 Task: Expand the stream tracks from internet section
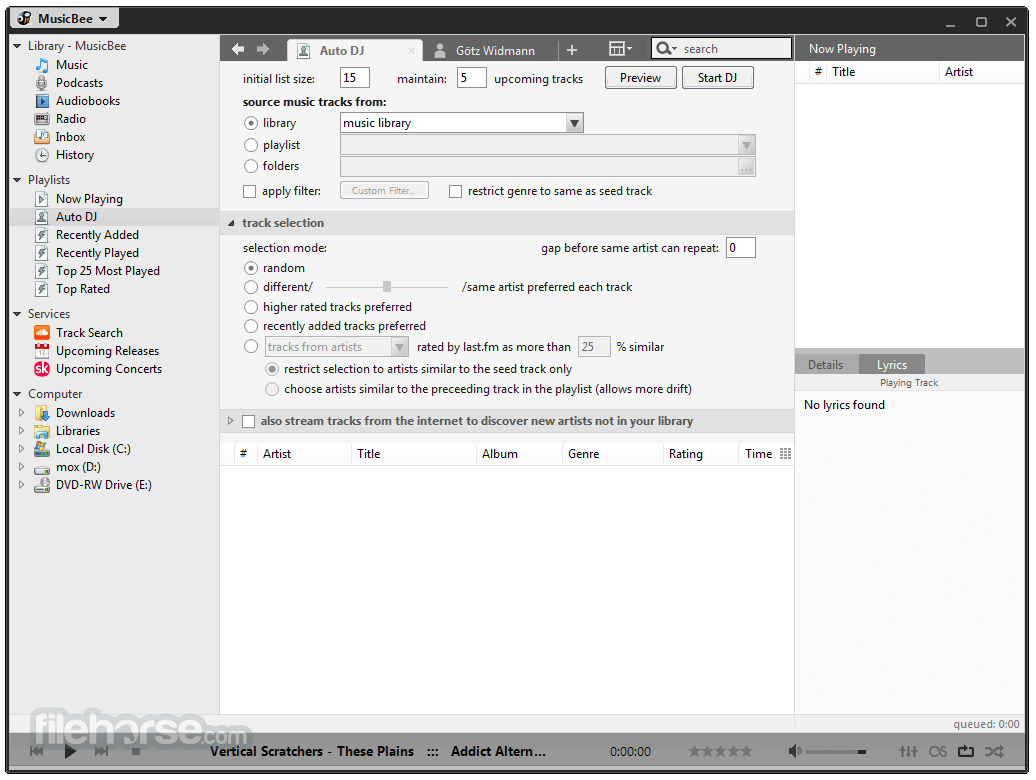[231, 421]
